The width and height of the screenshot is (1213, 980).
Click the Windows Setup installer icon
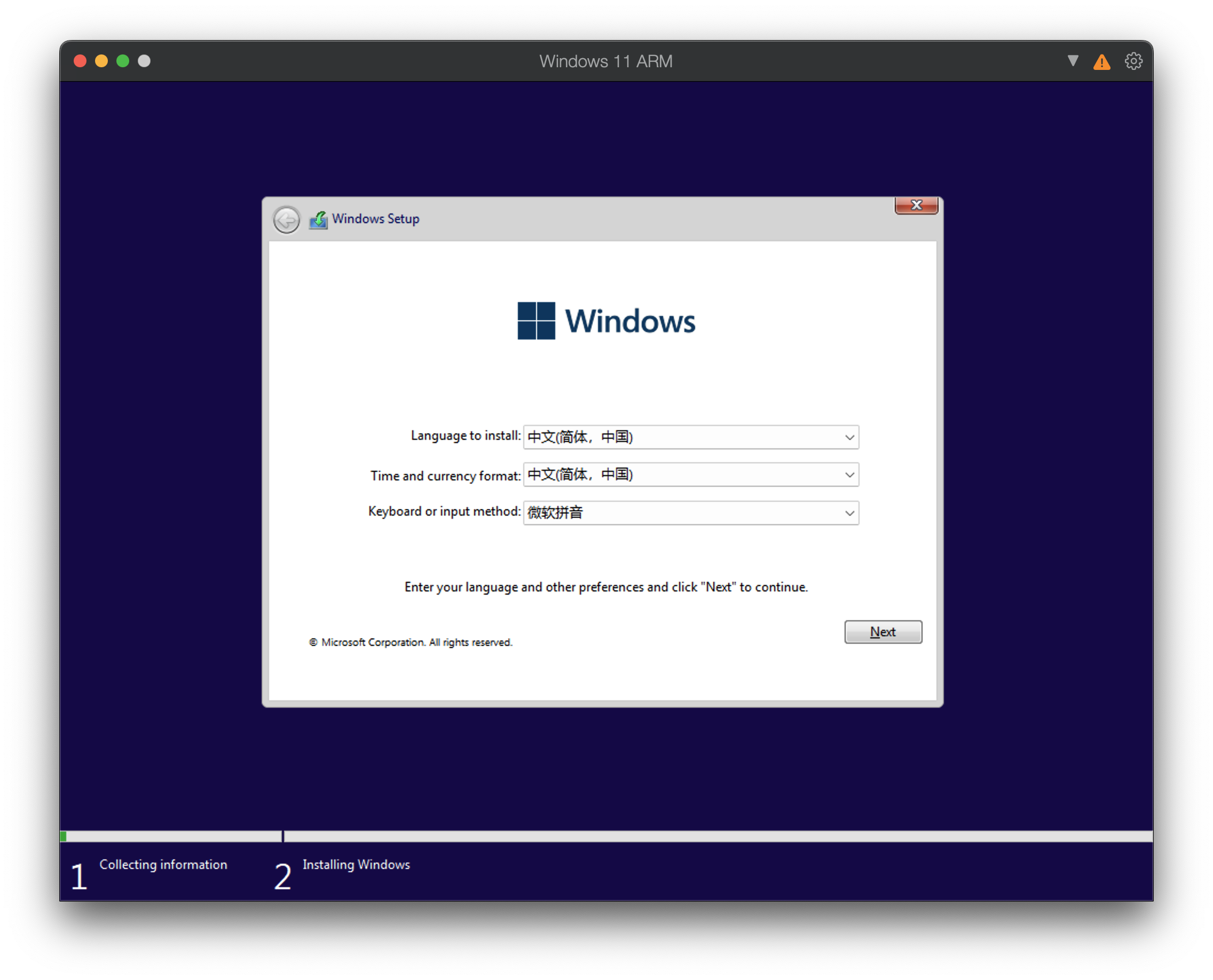tap(318, 219)
